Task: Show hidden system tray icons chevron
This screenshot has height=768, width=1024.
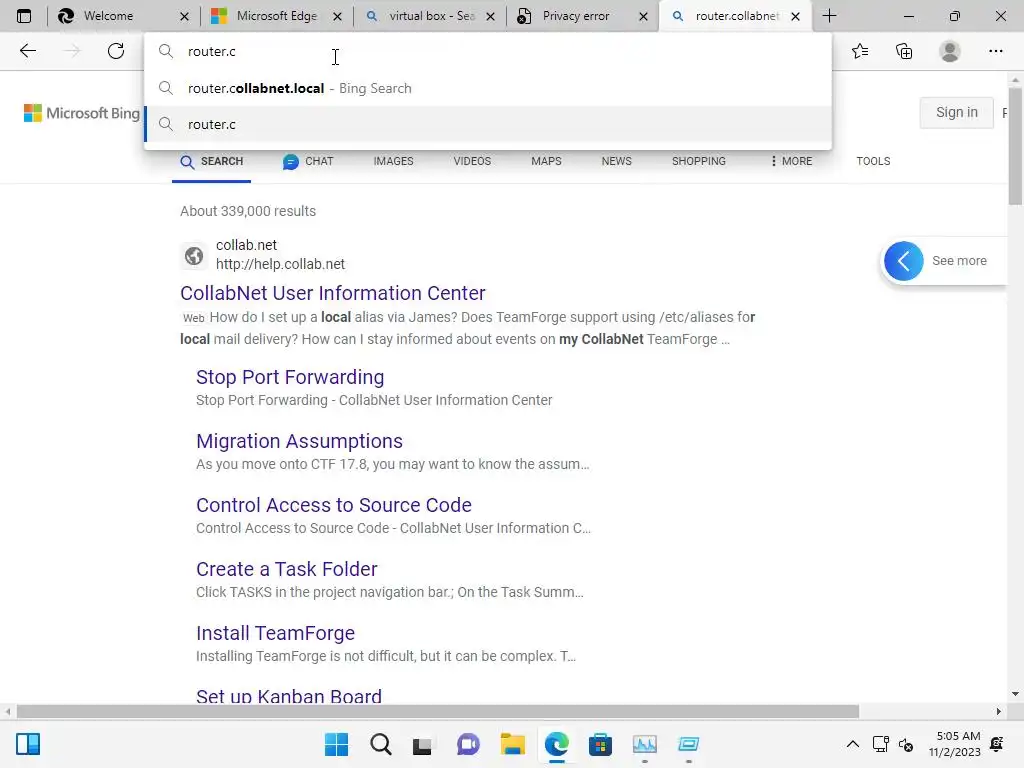Action: tap(852, 744)
